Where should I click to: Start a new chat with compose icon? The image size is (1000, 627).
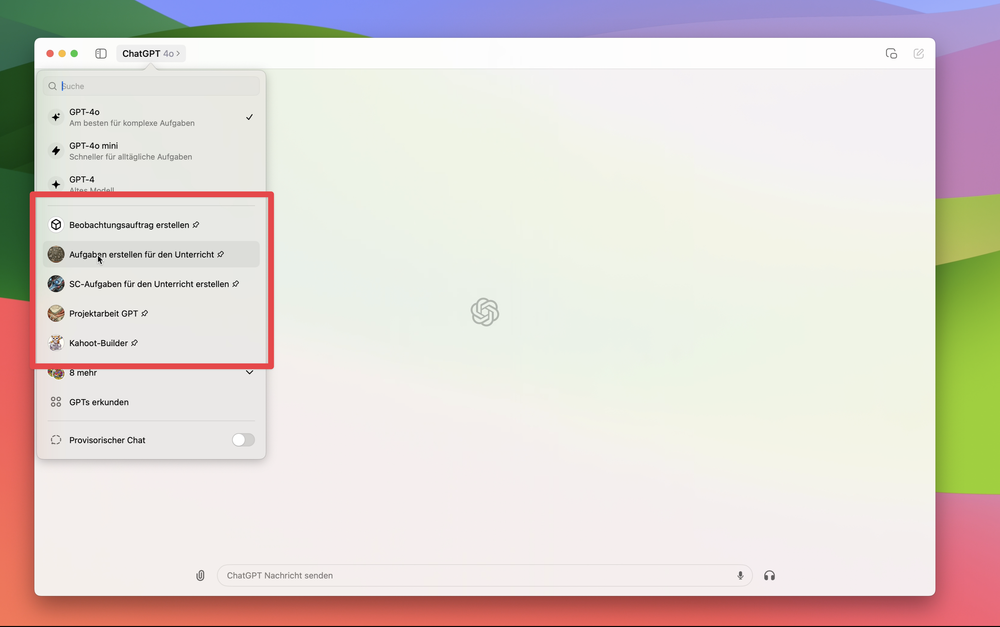click(918, 54)
